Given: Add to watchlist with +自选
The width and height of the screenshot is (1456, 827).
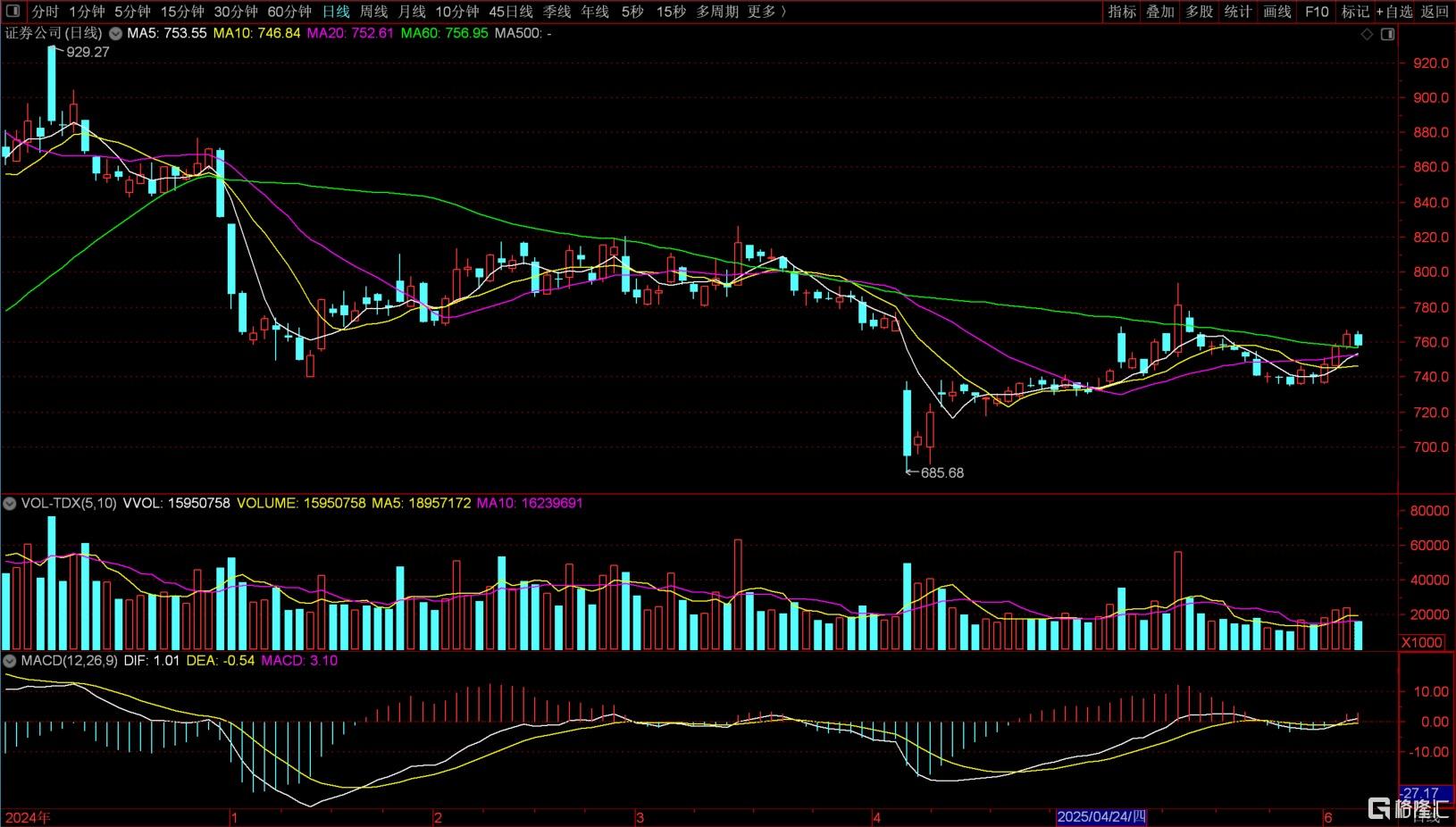Looking at the screenshot, I should (x=1394, y=12).
